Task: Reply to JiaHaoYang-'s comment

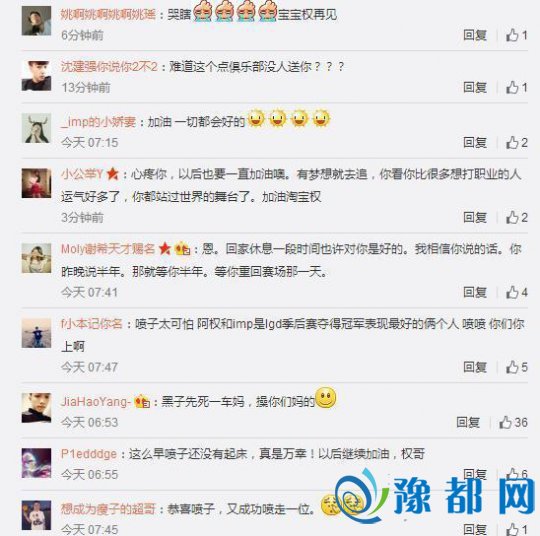Action: pyautogui.click(x=468, y=422)
